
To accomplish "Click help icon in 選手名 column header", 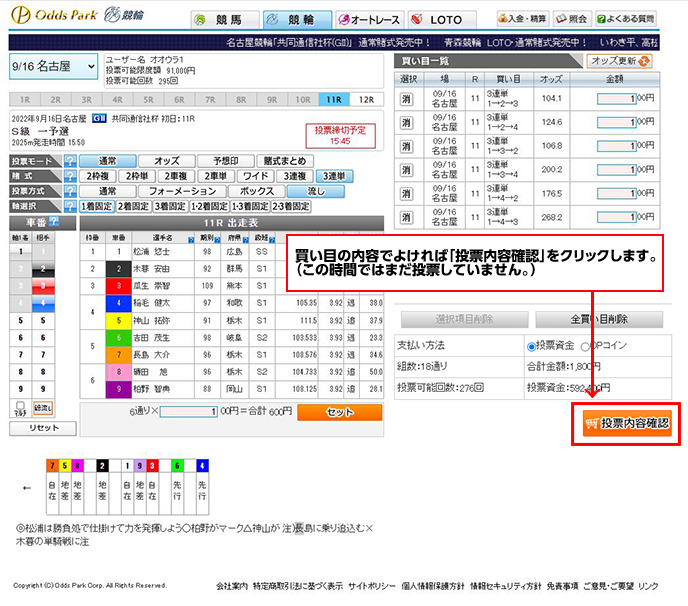I will (191, 240).
